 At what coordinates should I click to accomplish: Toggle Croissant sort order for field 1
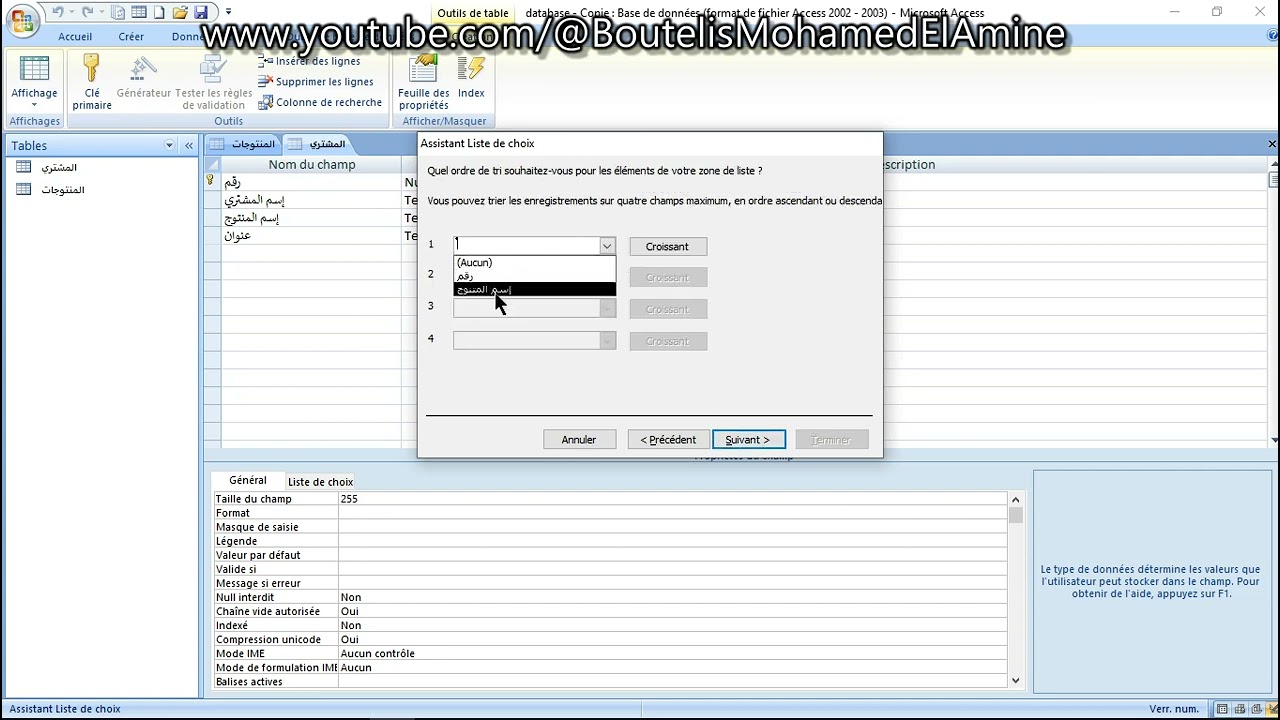click(668, 246)
